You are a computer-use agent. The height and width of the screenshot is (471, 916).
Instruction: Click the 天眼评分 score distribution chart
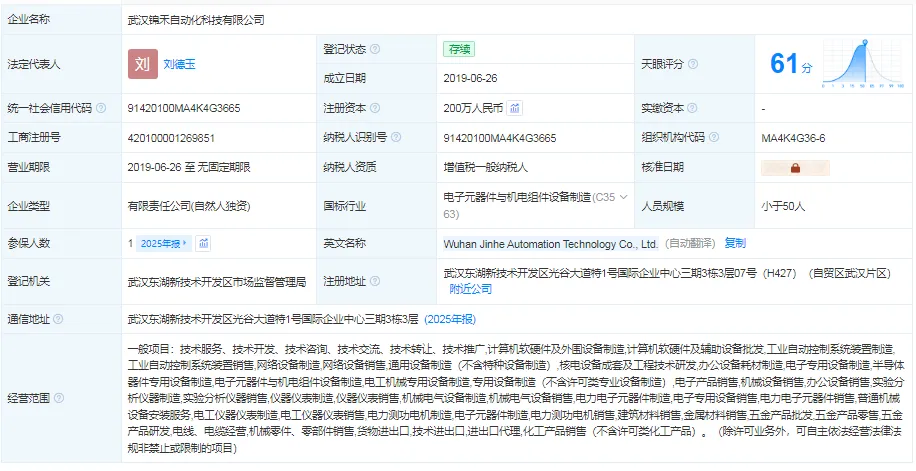[x=863, y=64]
